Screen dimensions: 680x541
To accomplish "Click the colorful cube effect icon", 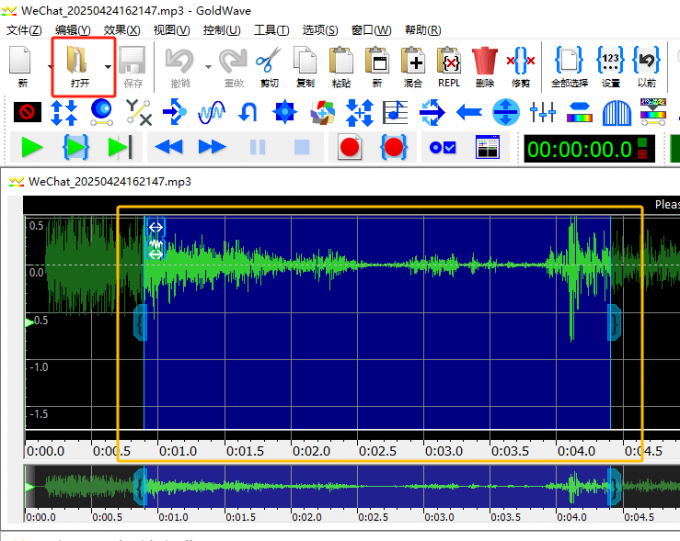I will point(322,112).
